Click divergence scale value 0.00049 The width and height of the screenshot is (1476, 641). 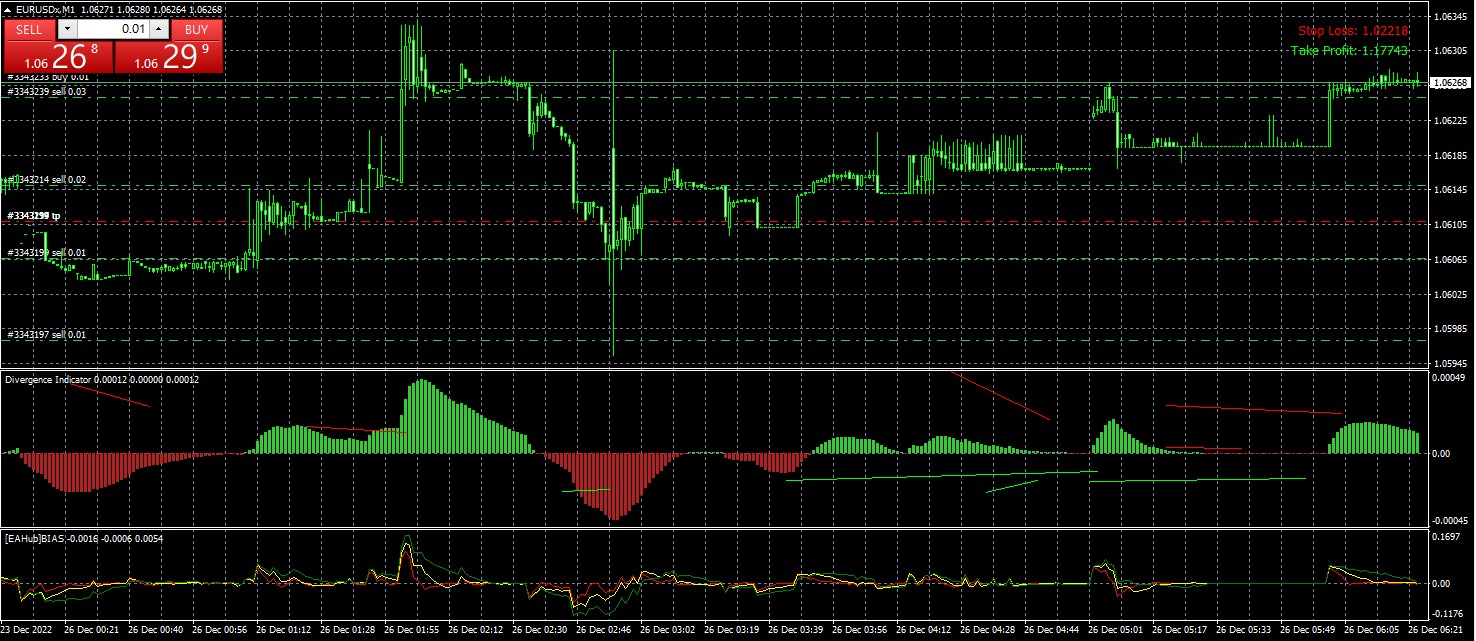(x=1450, y=377)
